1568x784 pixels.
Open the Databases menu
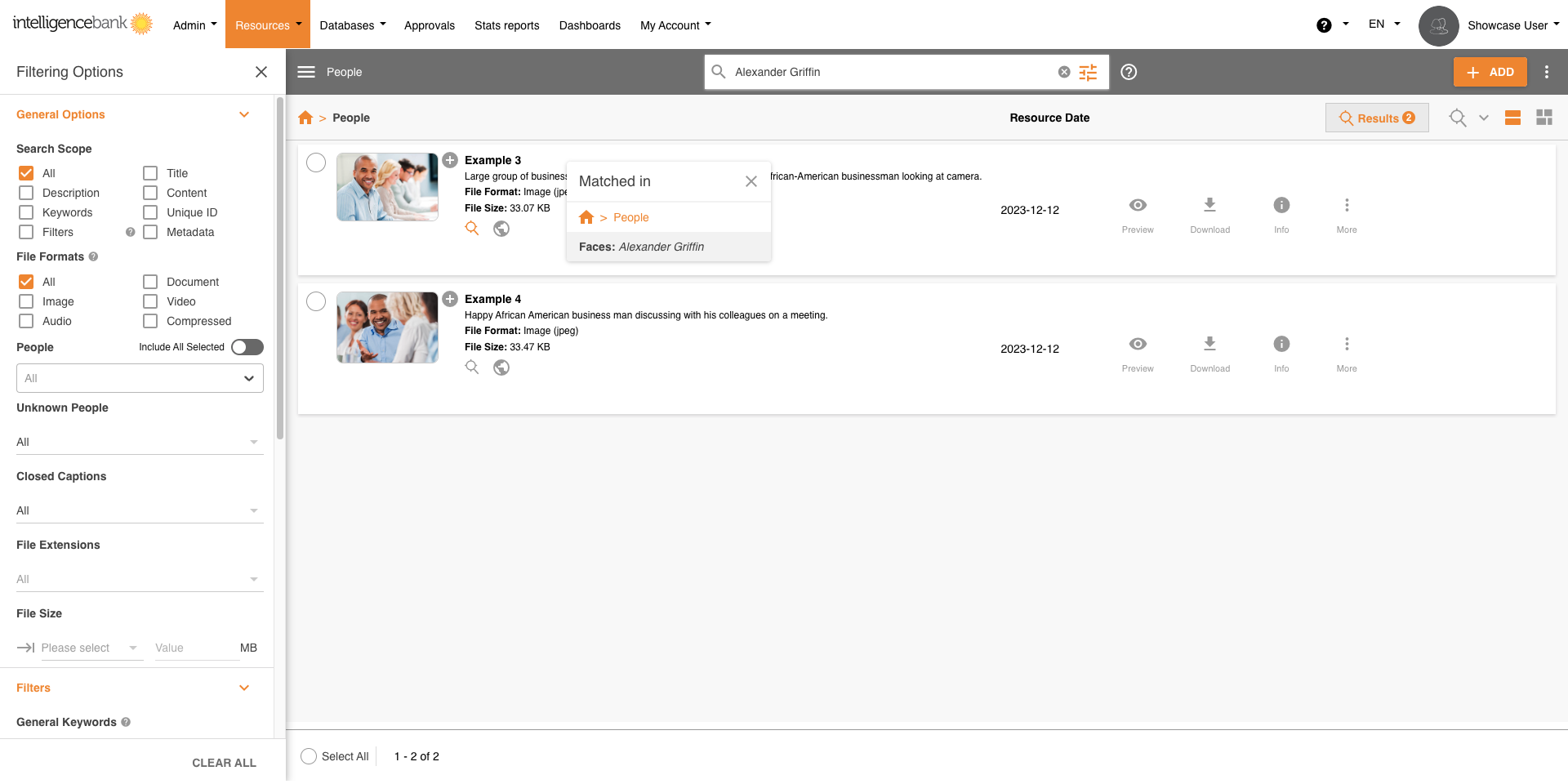(353, 25)
